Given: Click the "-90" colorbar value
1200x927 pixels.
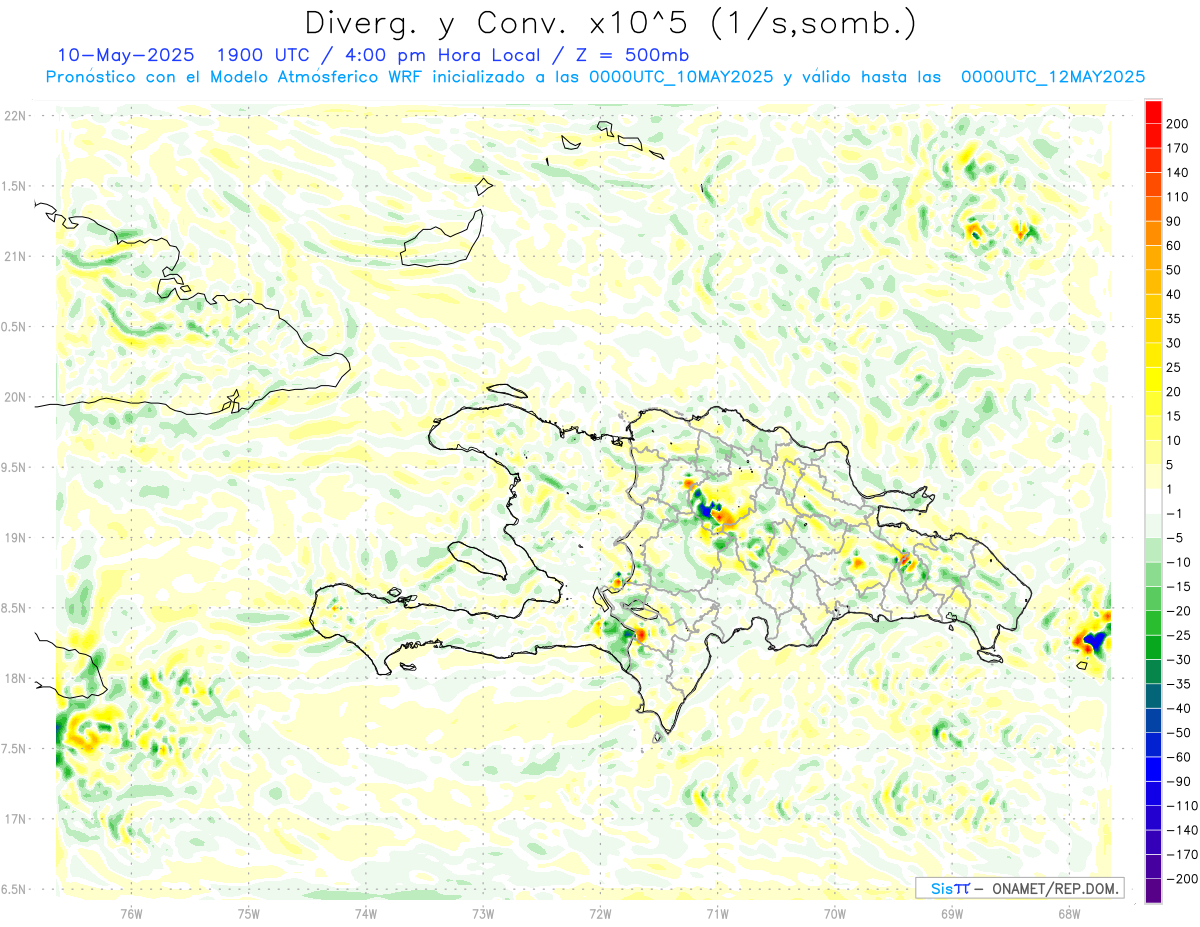Looking at the screenshot, I should 1178,782.
